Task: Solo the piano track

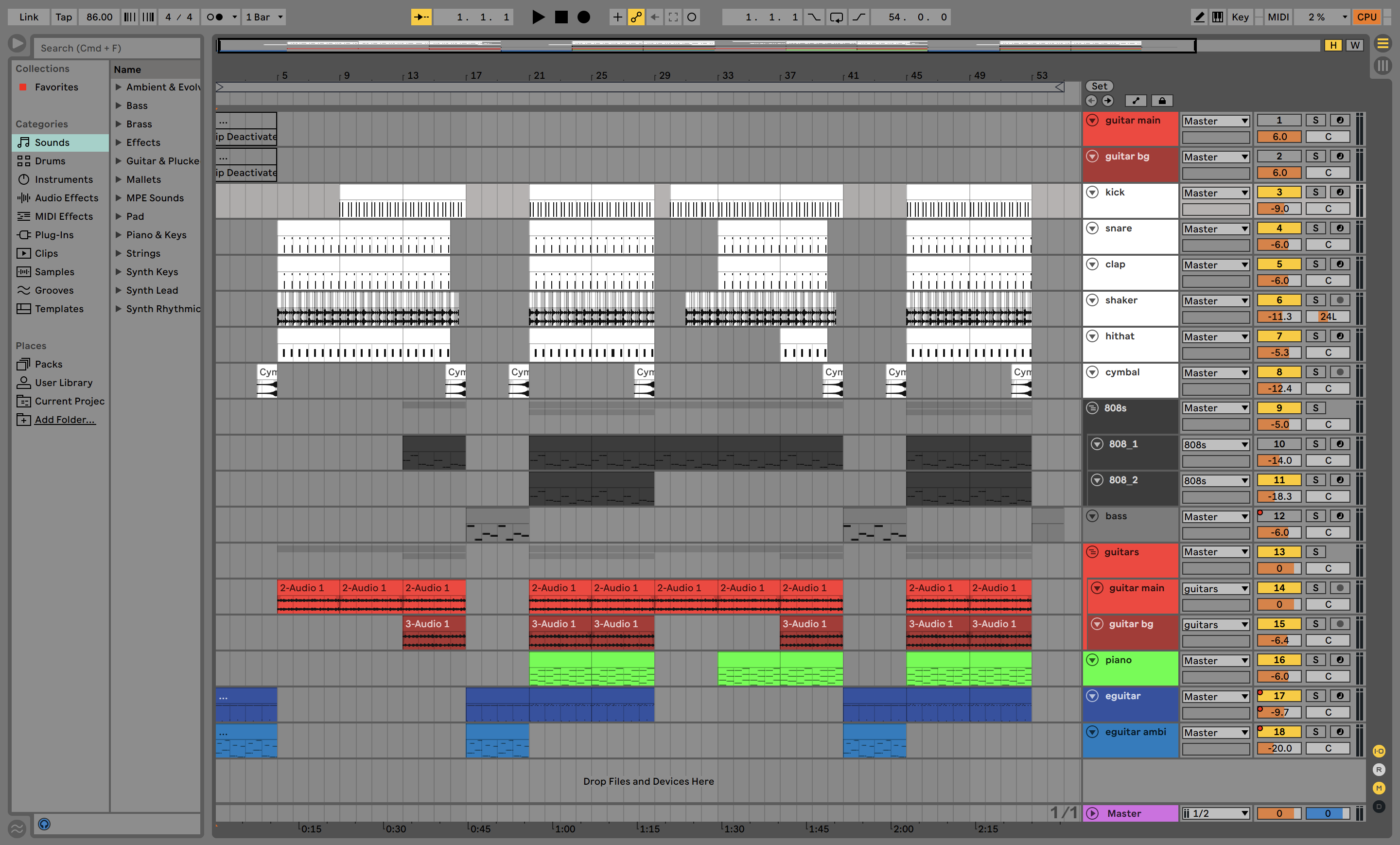Action: [x=1315, y=660]
